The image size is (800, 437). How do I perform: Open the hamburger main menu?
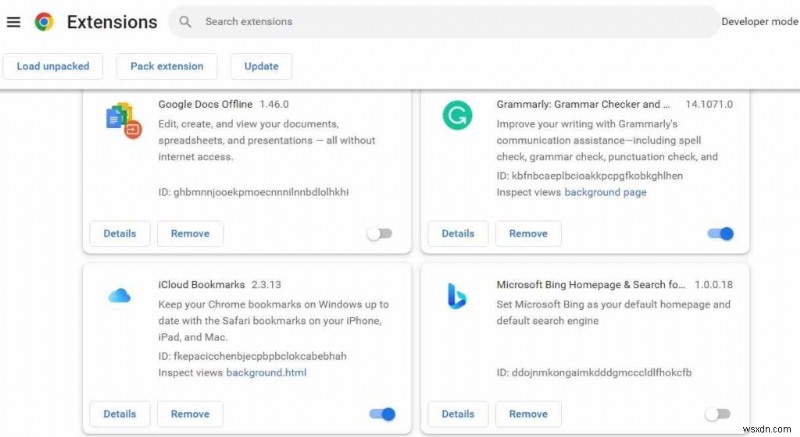click(x=13, y=22)
